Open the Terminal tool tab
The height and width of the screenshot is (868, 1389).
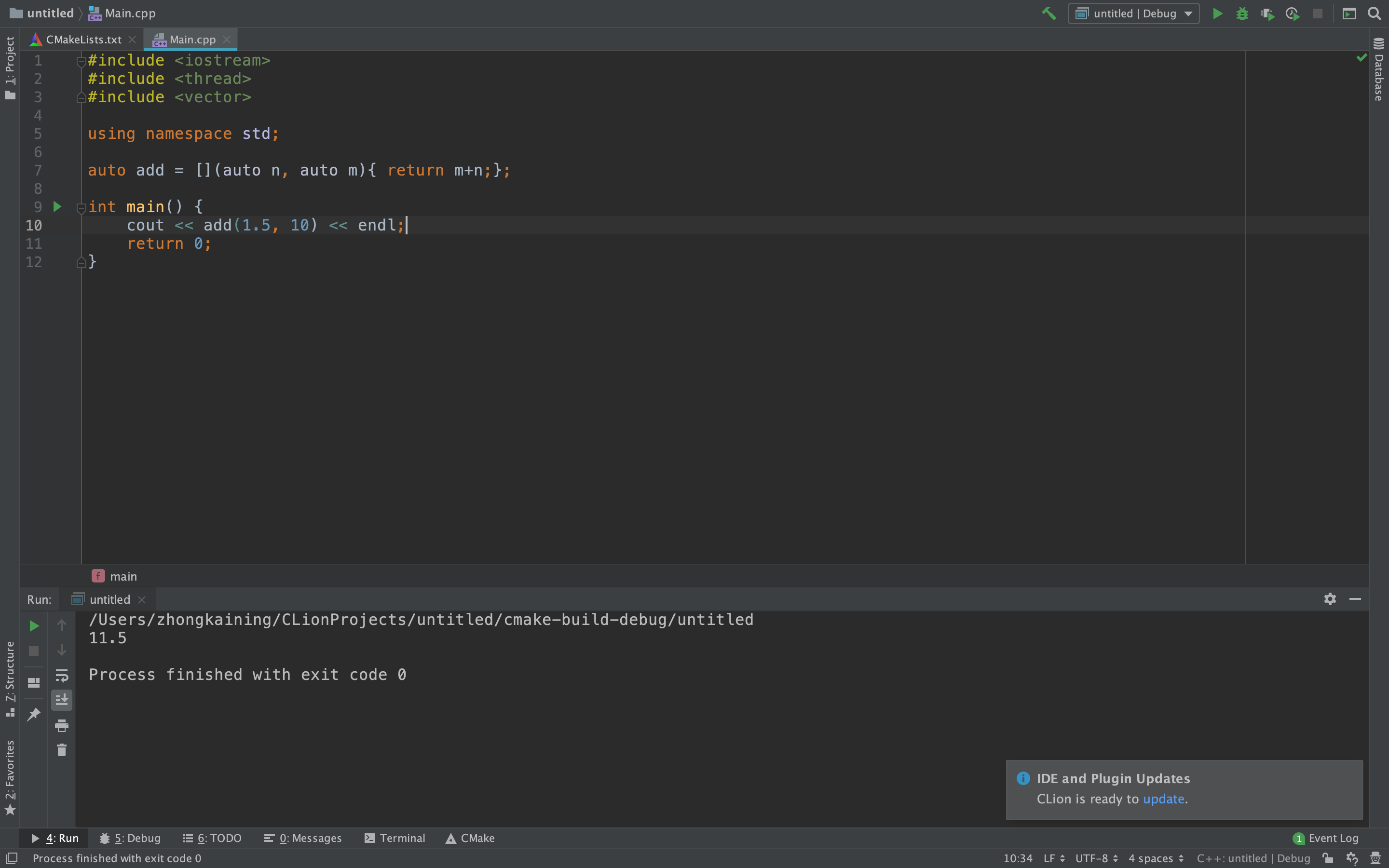coord(395,838)
